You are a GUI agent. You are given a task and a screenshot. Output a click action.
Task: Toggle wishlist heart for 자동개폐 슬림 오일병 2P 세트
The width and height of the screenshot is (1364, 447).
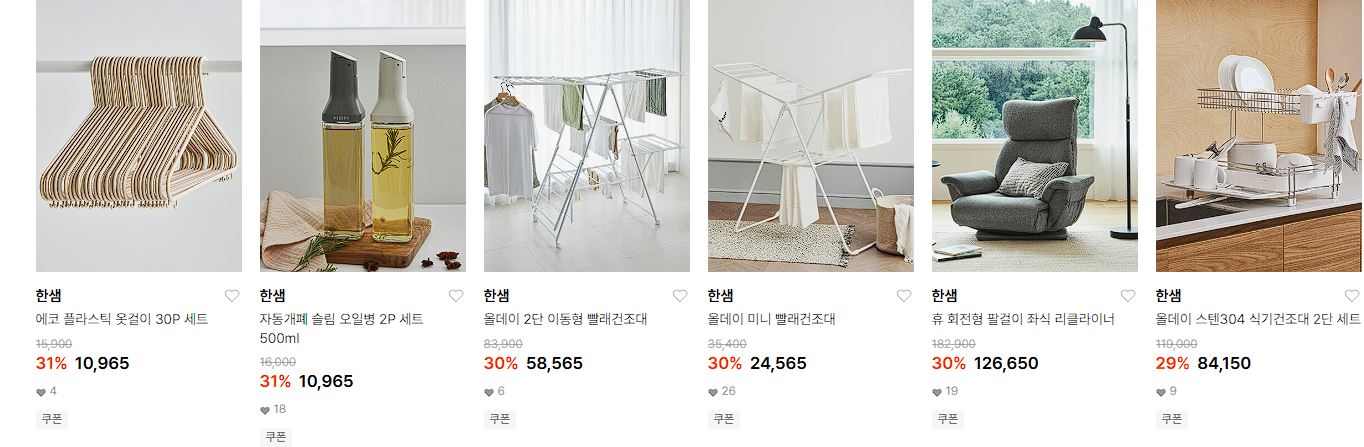coord(456,296)
